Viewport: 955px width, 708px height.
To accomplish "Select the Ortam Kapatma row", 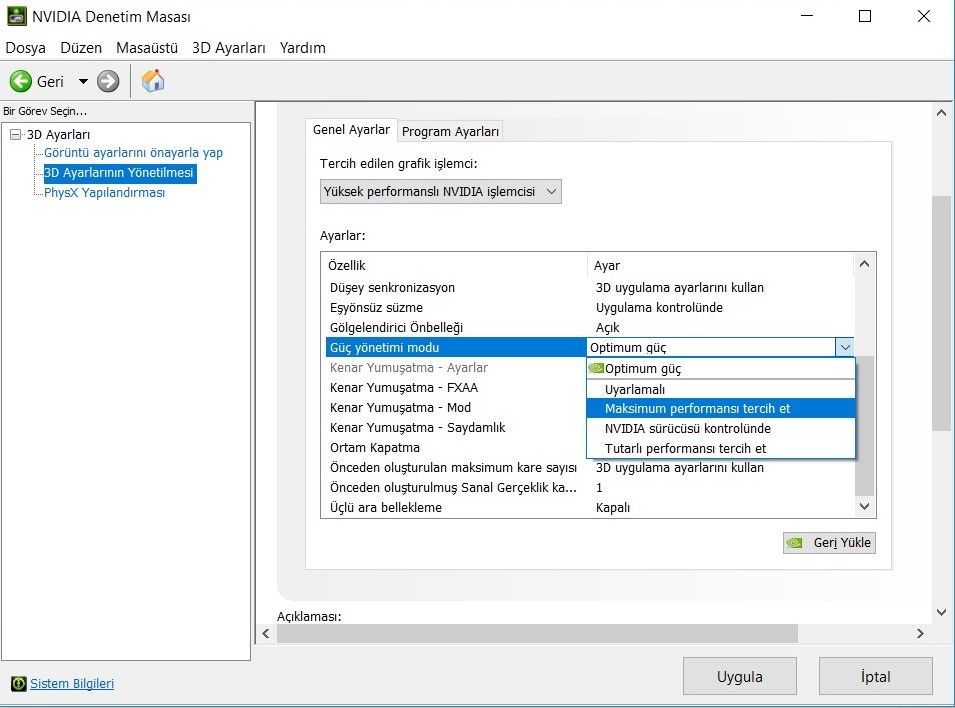I will [456, 448].
